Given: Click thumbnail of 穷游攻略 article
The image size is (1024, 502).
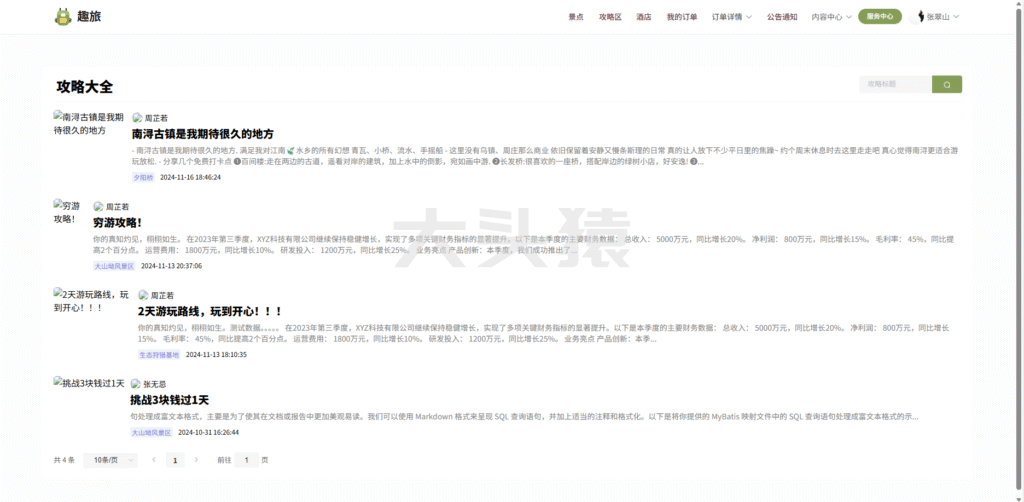Looking at the screenshot, I should click(x=69, y=212).
